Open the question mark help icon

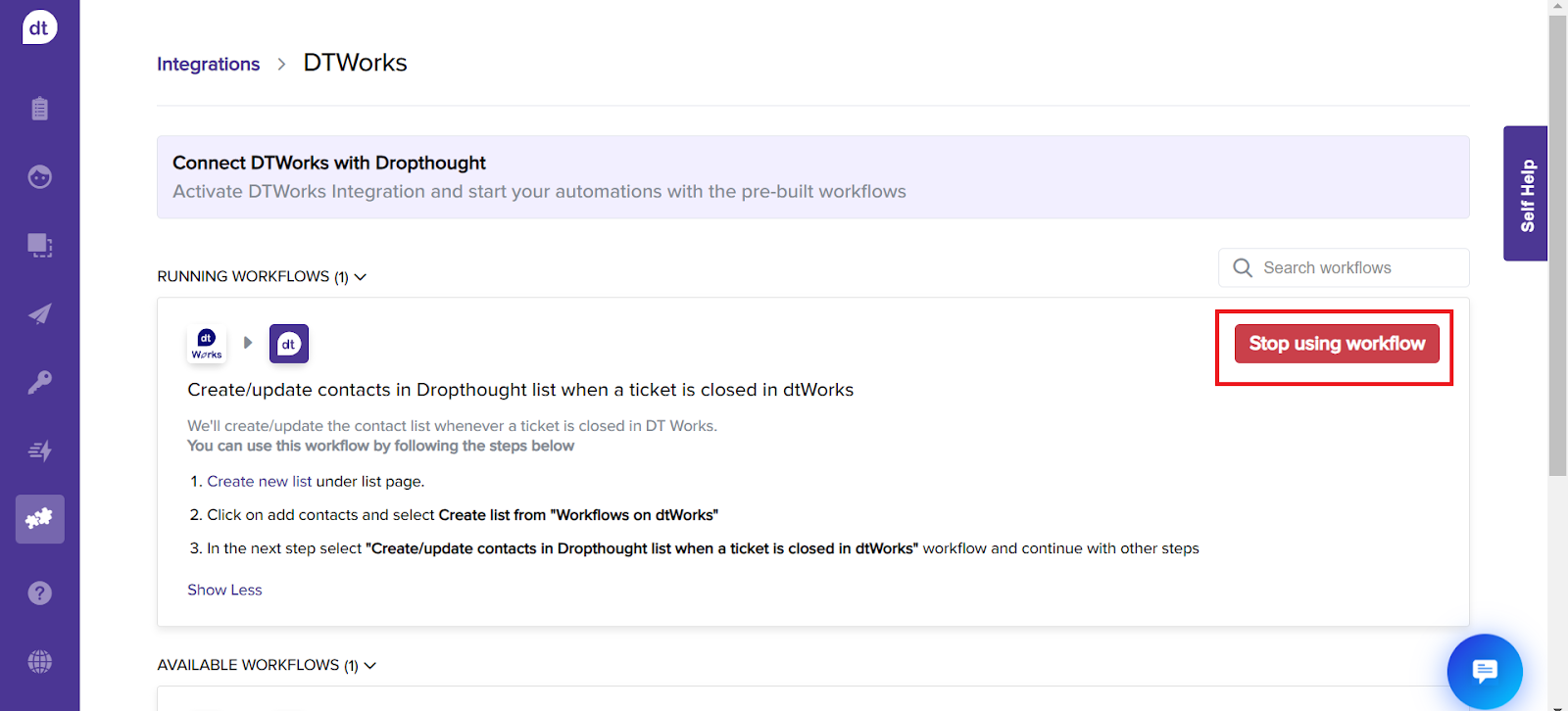(39, 592)
